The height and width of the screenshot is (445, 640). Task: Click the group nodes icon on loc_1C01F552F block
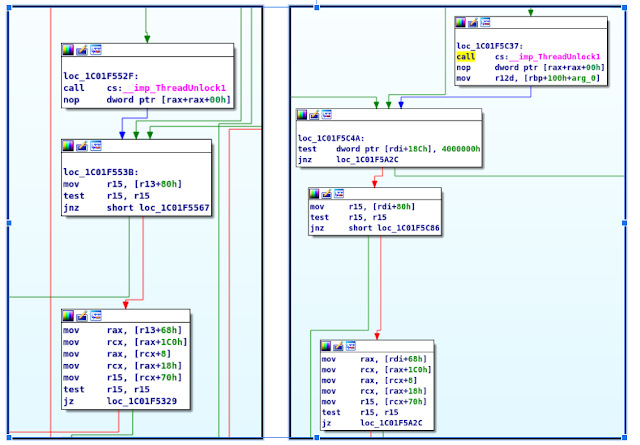click(96, 50)
